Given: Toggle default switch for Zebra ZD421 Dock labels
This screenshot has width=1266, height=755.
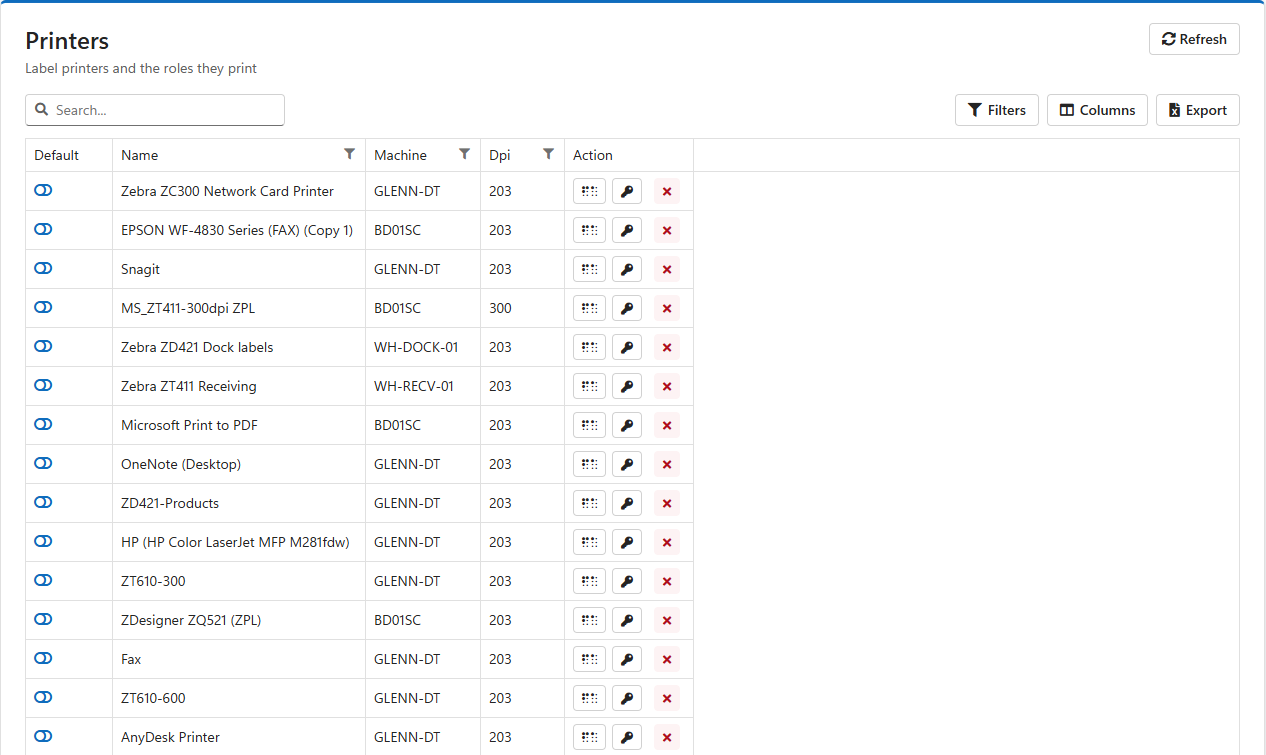Looking at the screenshot, I should click(x=43, y=346).
